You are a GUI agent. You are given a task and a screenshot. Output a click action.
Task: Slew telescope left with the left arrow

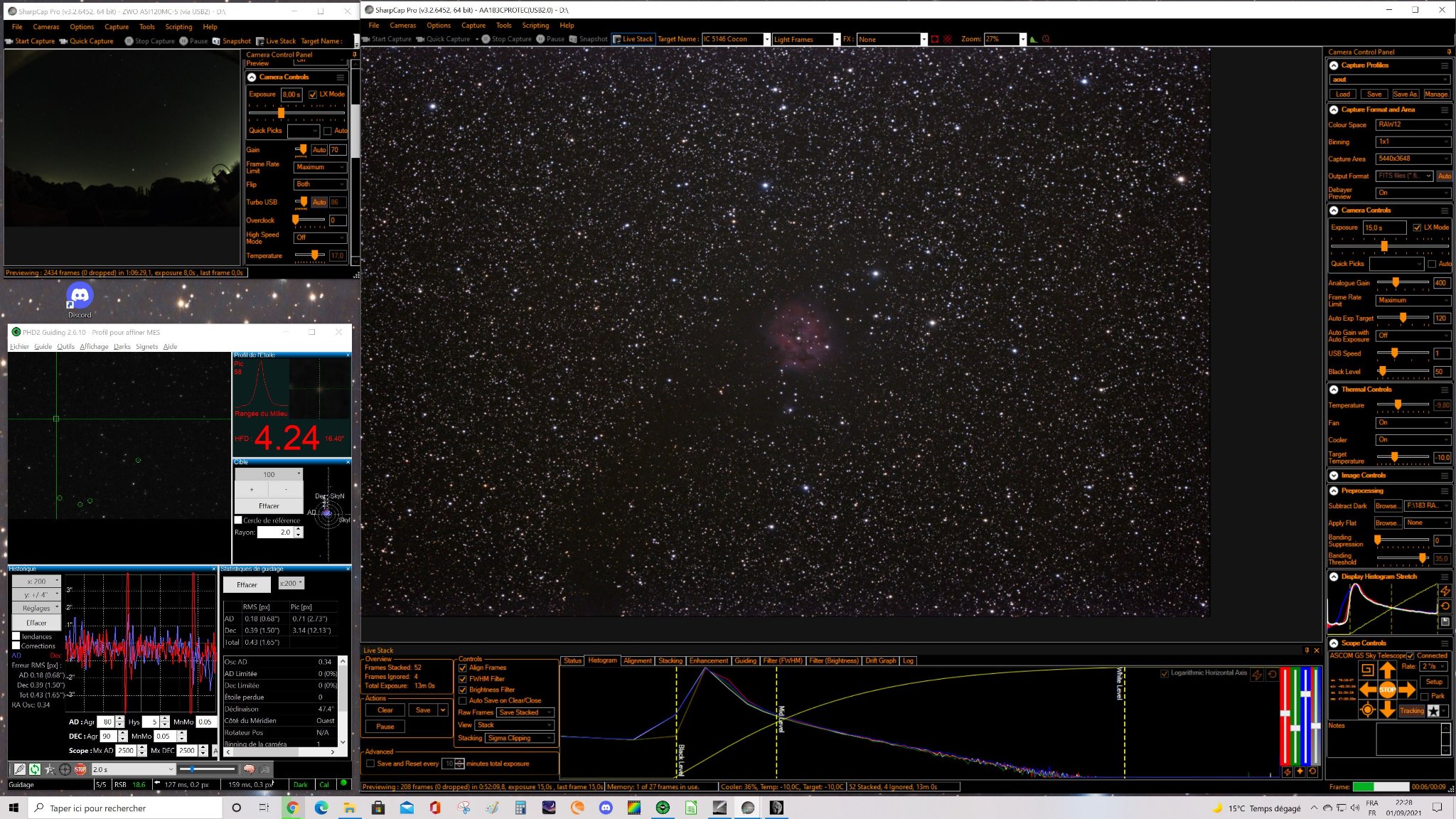click(1368, 690)
